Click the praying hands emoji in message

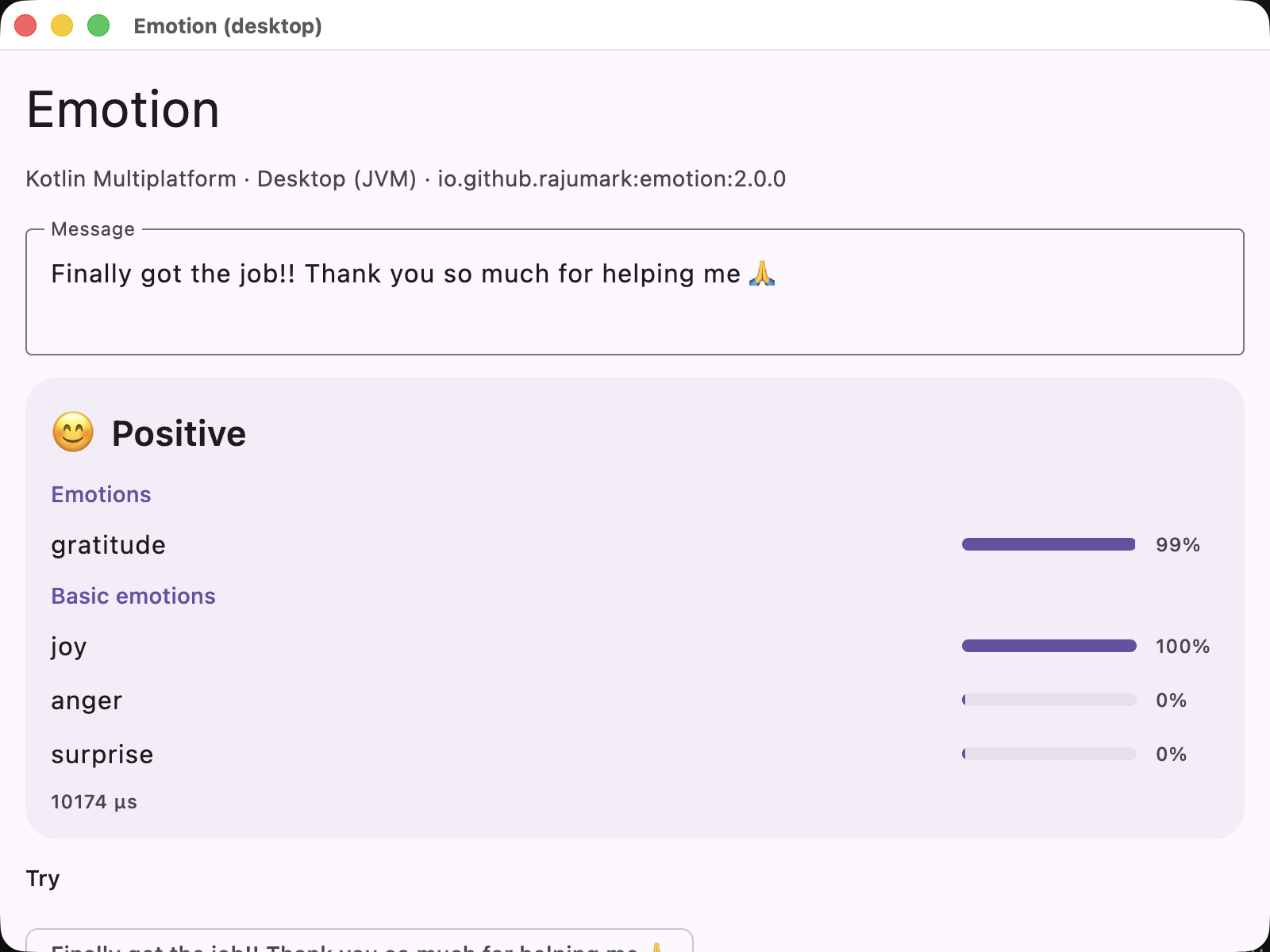pyautogui.click(x=762, y=273)
